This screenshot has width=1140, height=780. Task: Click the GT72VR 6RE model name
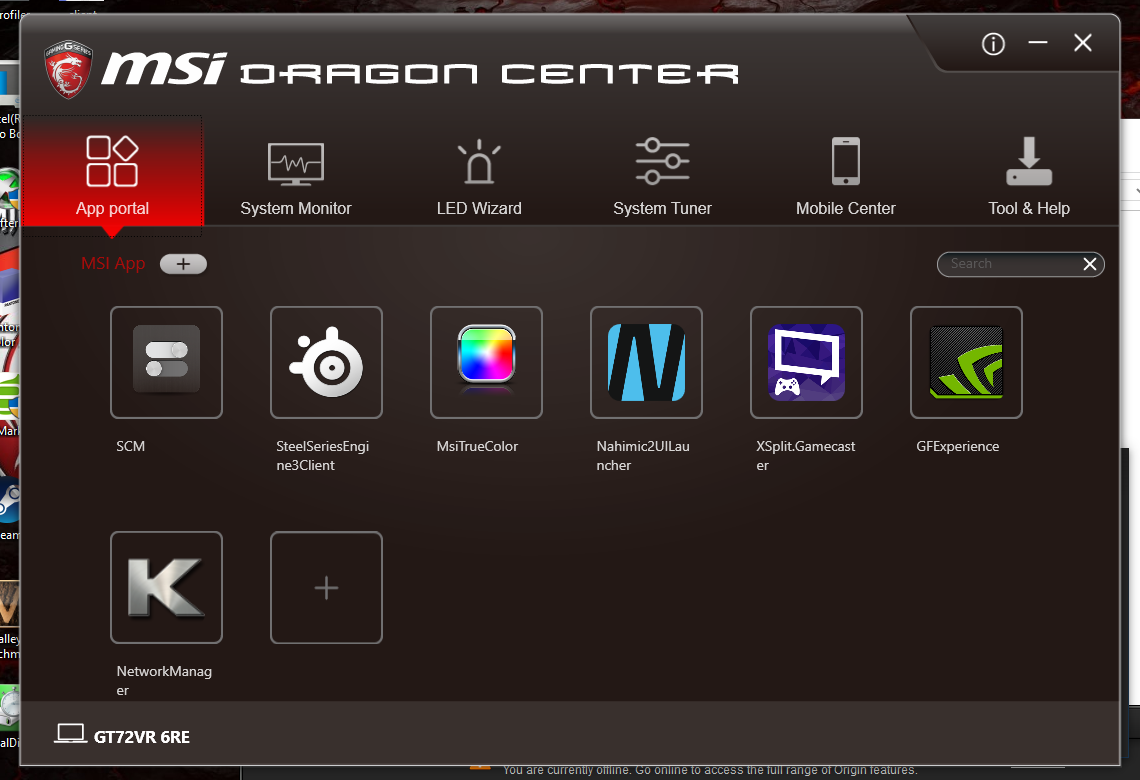(x=142, y=737)
